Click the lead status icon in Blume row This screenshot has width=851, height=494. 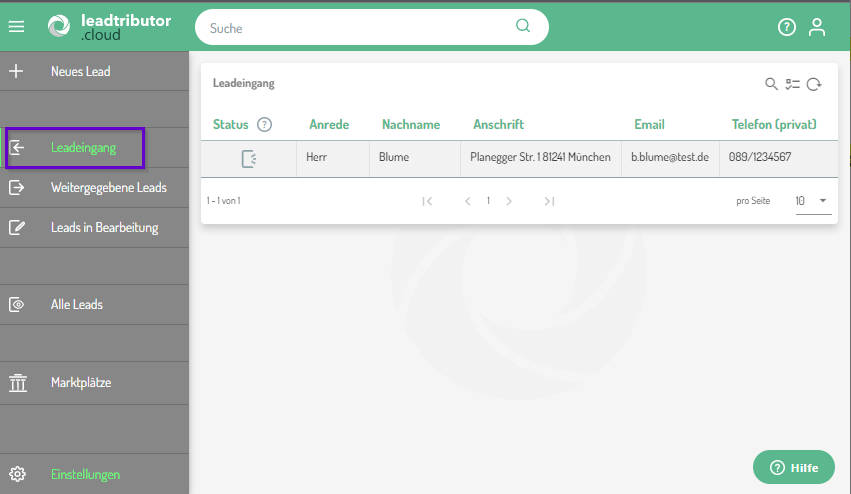249,158
